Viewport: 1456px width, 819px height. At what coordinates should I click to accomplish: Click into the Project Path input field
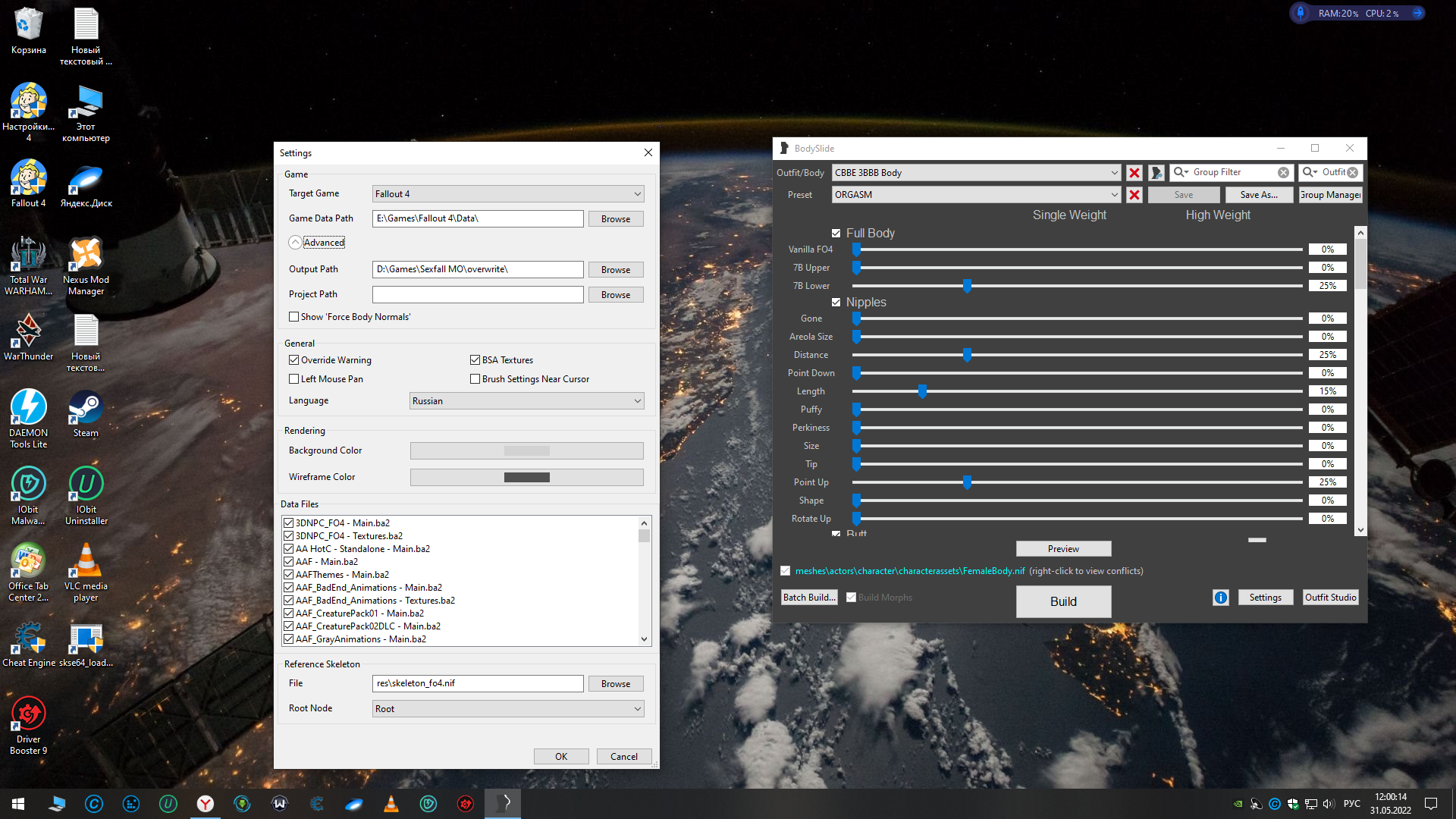[478, 294]
